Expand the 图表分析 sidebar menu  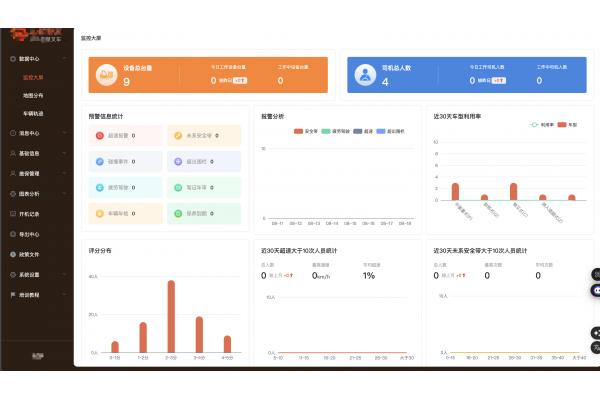(65, 193)
